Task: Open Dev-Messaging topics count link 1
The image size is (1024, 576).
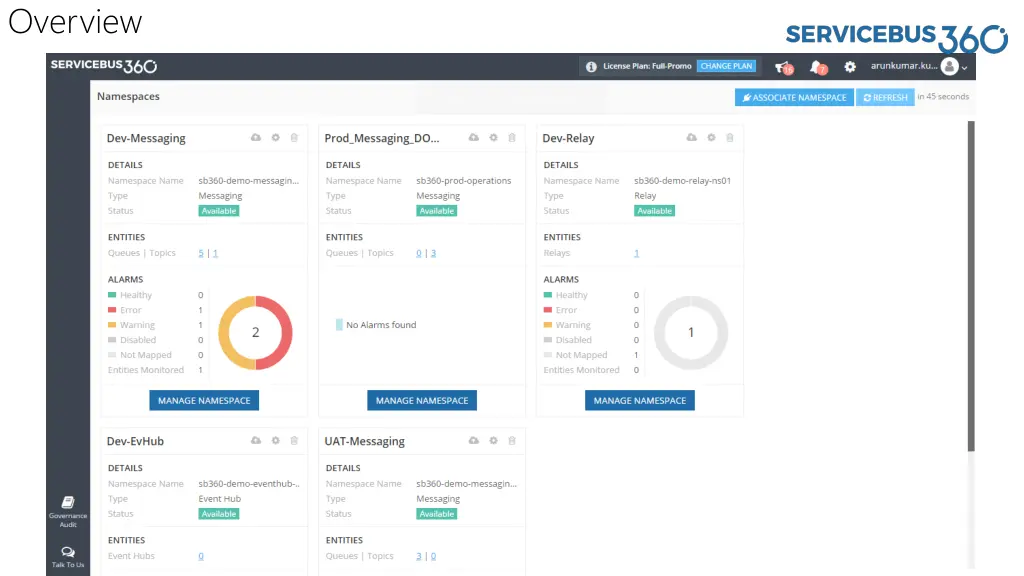Action: coord(215,253)
